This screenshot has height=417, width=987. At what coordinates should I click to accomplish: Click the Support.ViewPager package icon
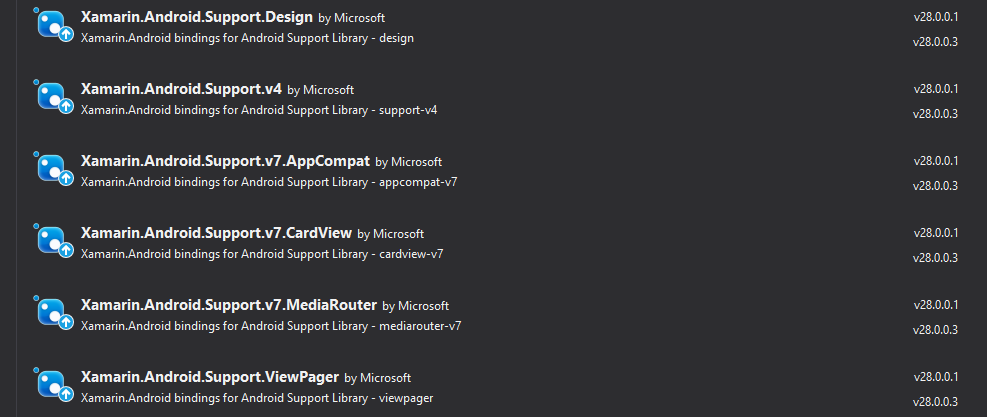(x=54, y=386)
